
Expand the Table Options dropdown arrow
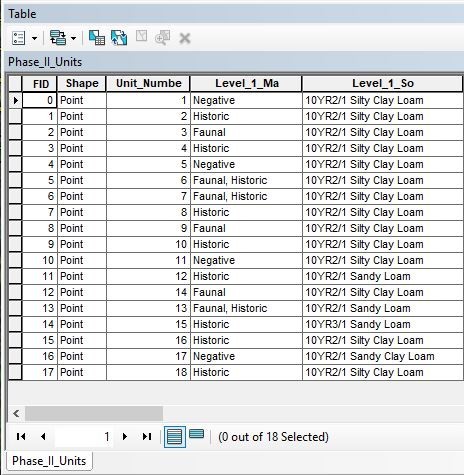34,38
